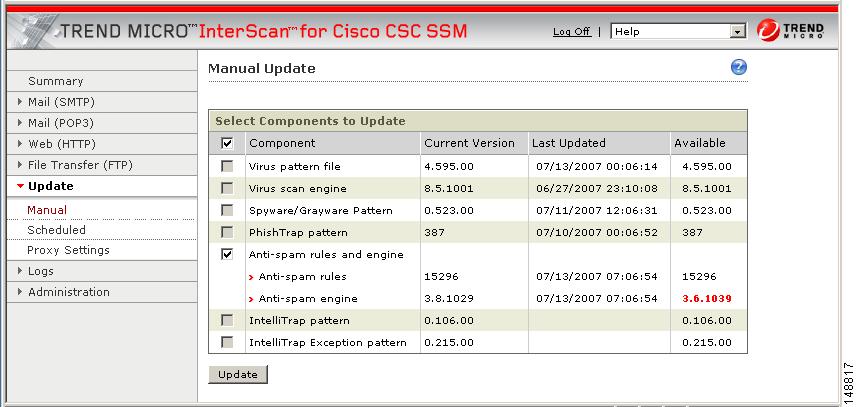
Task: Enable the IntelliTrap pattern checkbox
Action: (x=227, y=320)
